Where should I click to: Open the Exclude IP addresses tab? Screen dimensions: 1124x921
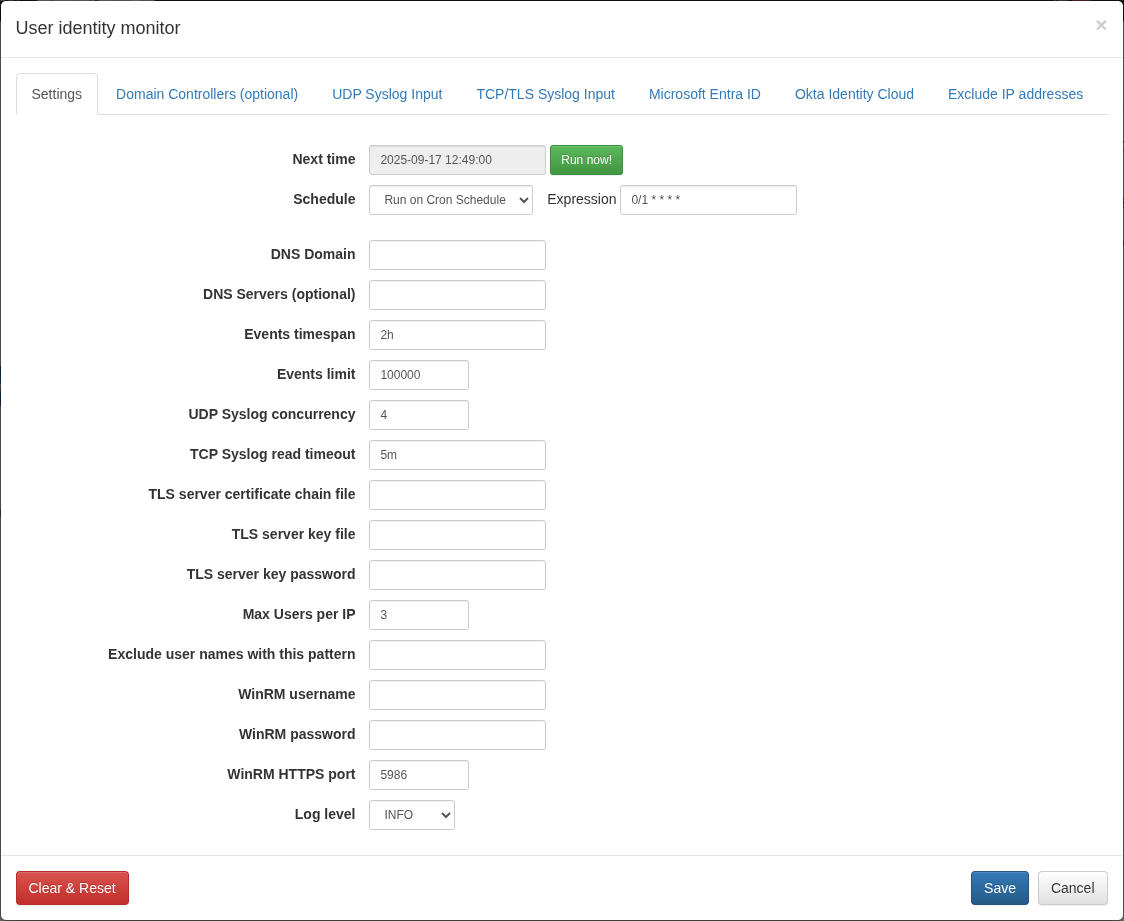pos(1015,94)
